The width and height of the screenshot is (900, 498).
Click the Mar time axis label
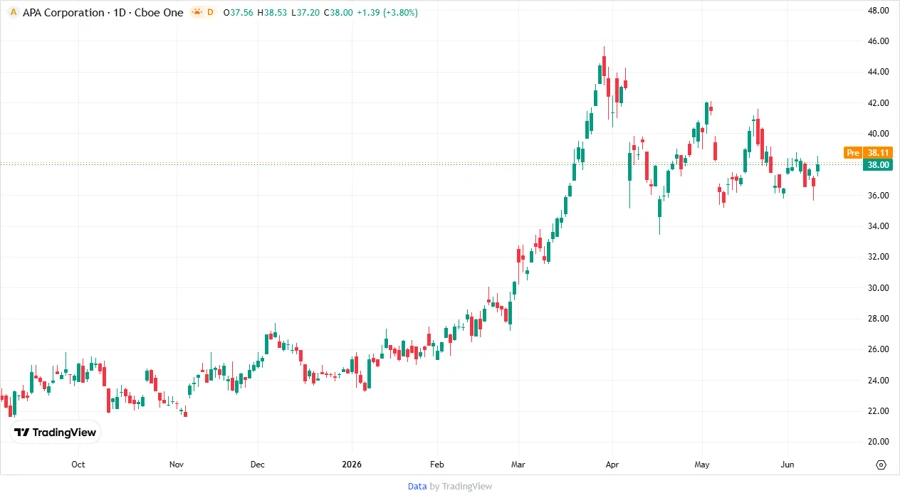(518, 464)
